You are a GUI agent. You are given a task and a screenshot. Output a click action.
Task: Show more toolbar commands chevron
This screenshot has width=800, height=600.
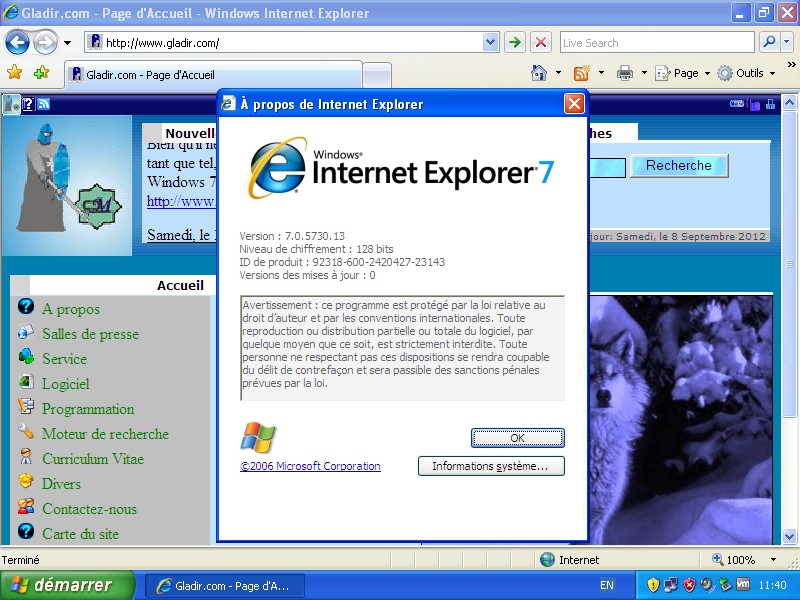[791, 65]
